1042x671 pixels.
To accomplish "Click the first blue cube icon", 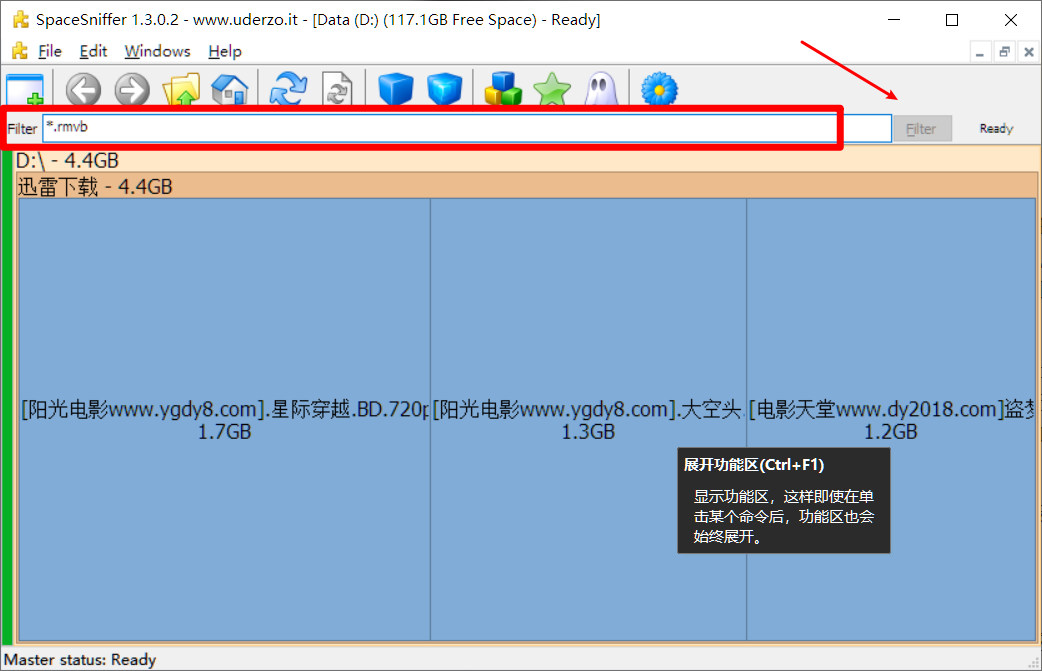I will [x=395, y=89].
